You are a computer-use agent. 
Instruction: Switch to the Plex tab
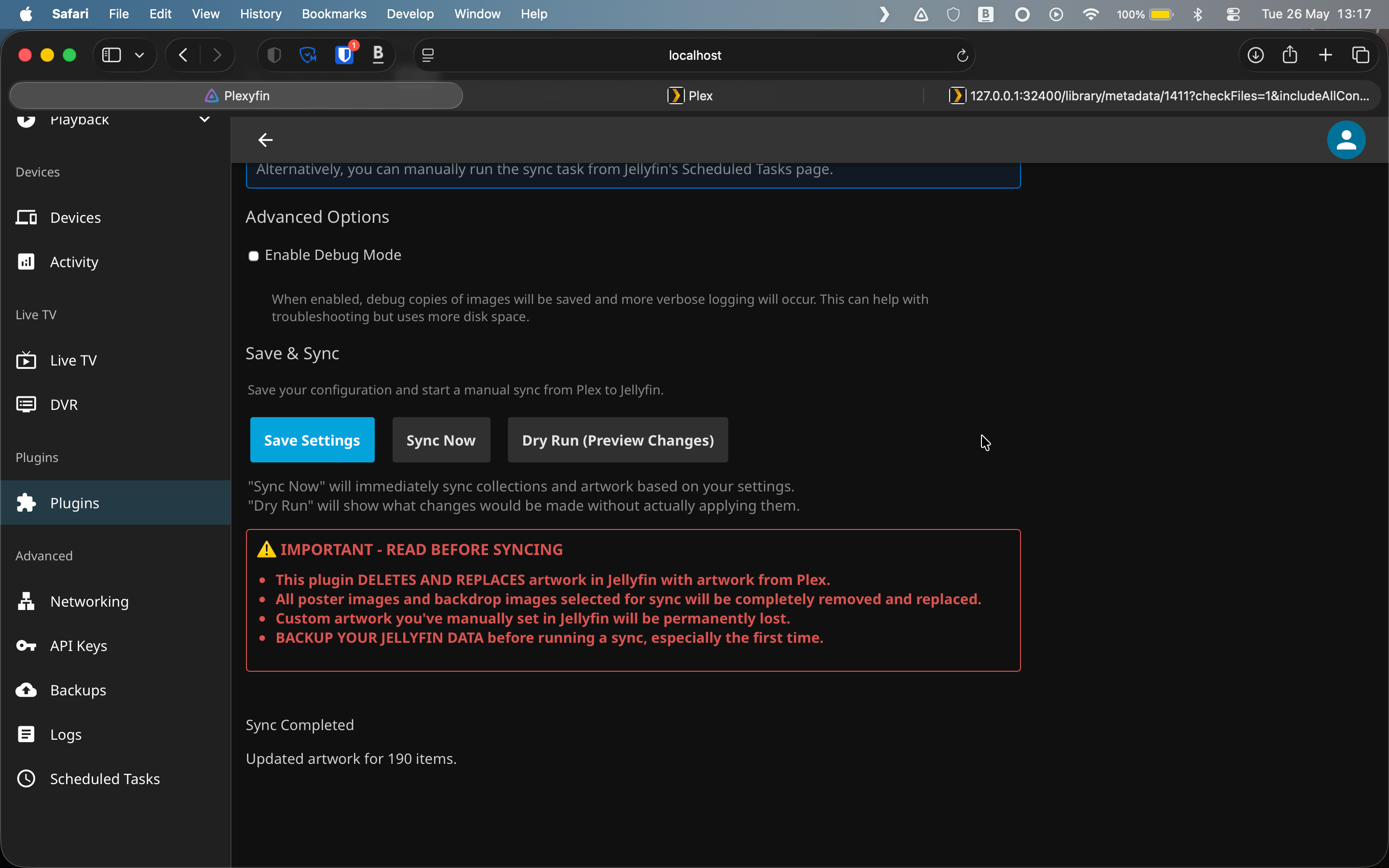pos(690,95)
